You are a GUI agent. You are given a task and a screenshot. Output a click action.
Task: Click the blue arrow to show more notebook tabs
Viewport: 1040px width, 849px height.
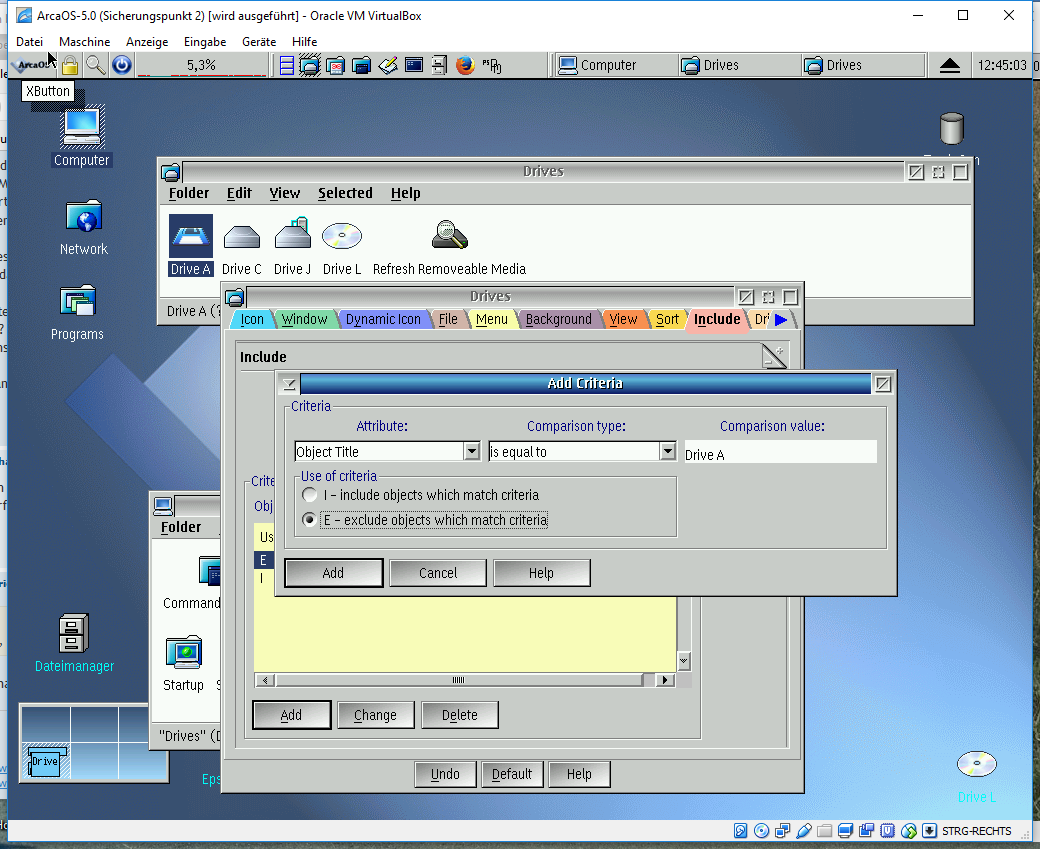pos(781,320)
